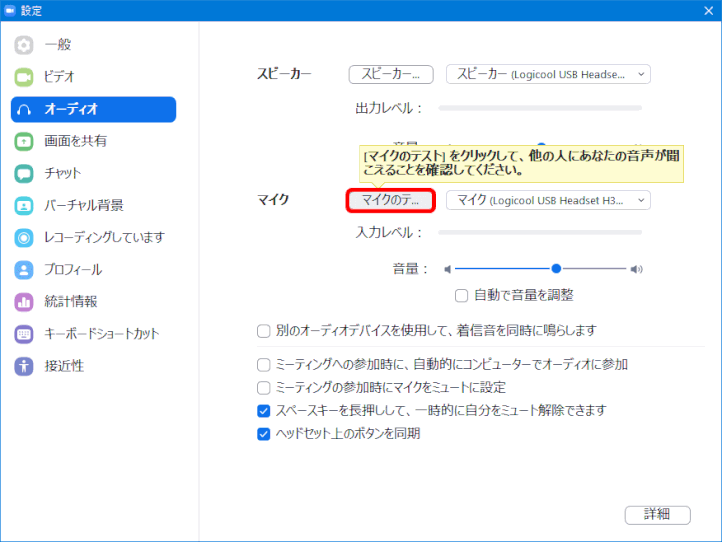Close the 設定 window
This screenshot has width=722, height=542.
point(709,11)
